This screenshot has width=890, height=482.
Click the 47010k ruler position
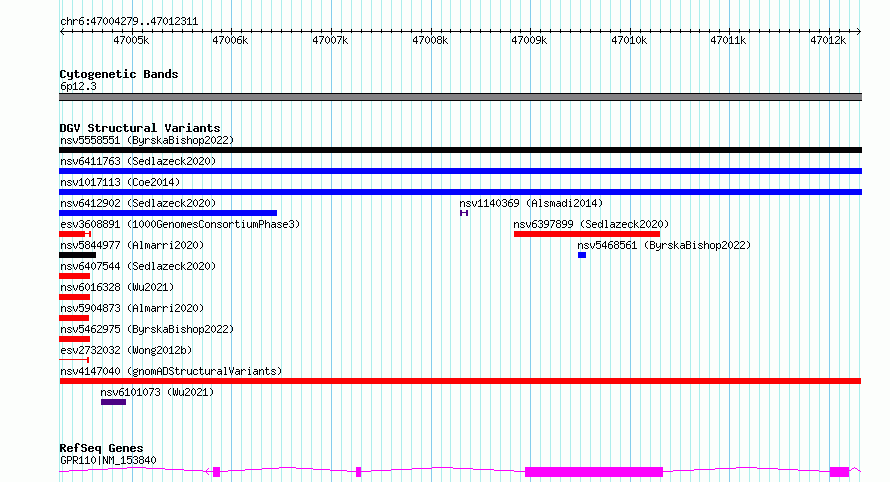coord(629,40)
